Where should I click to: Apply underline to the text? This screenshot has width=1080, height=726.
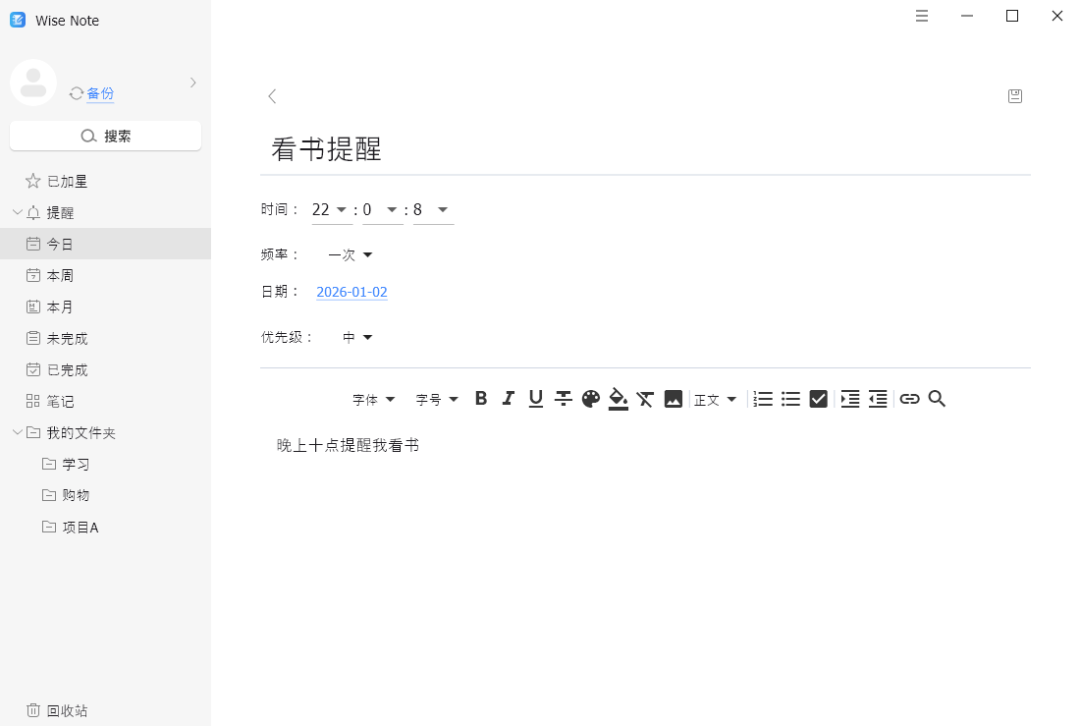536,398
